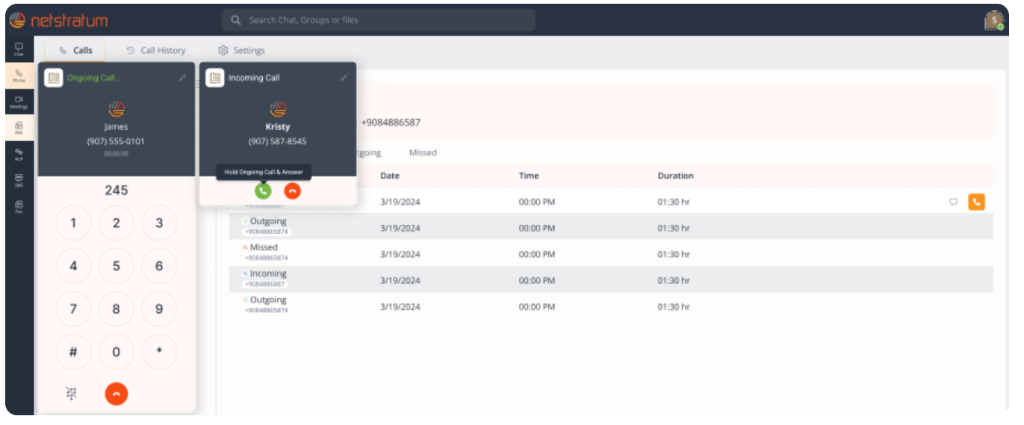Open the SMS sidebar icon
1024x425 pixels.
tap(18, 180)
